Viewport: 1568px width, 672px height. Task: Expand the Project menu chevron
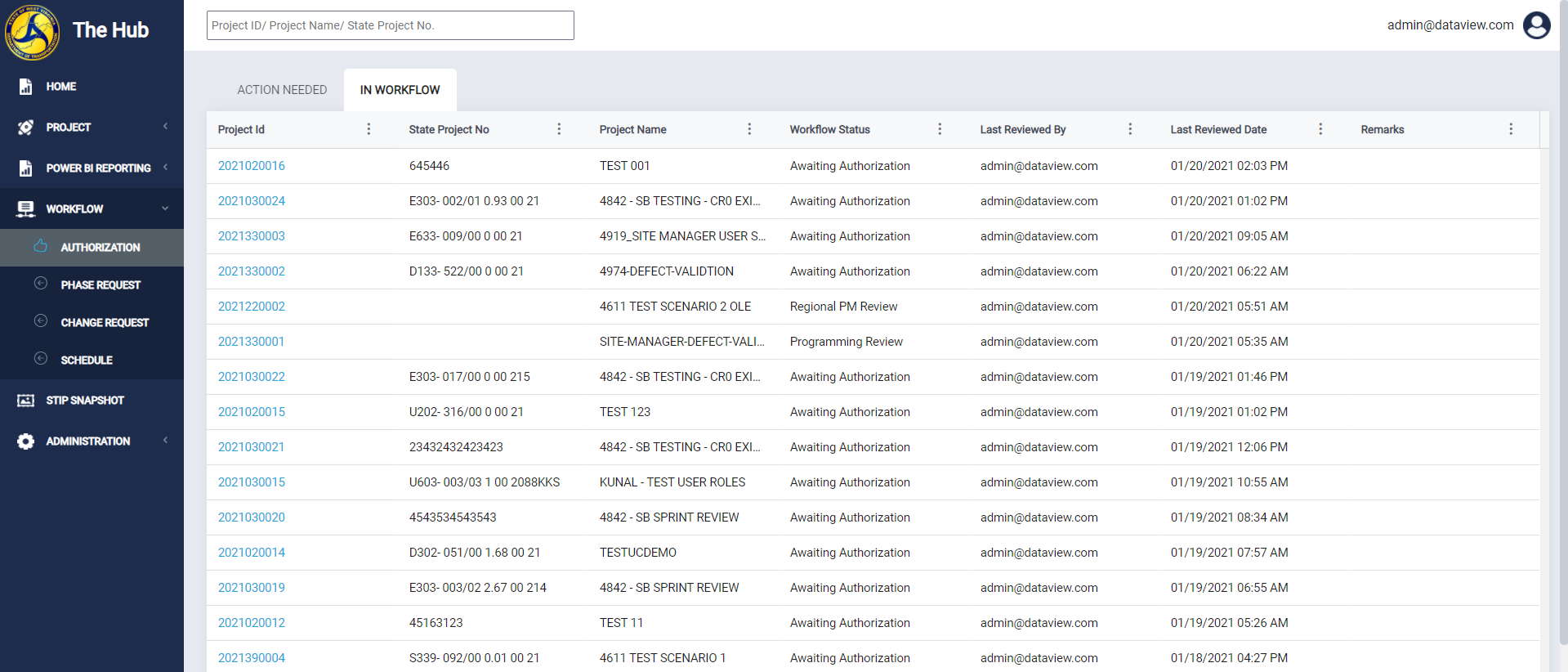(166, 127)
